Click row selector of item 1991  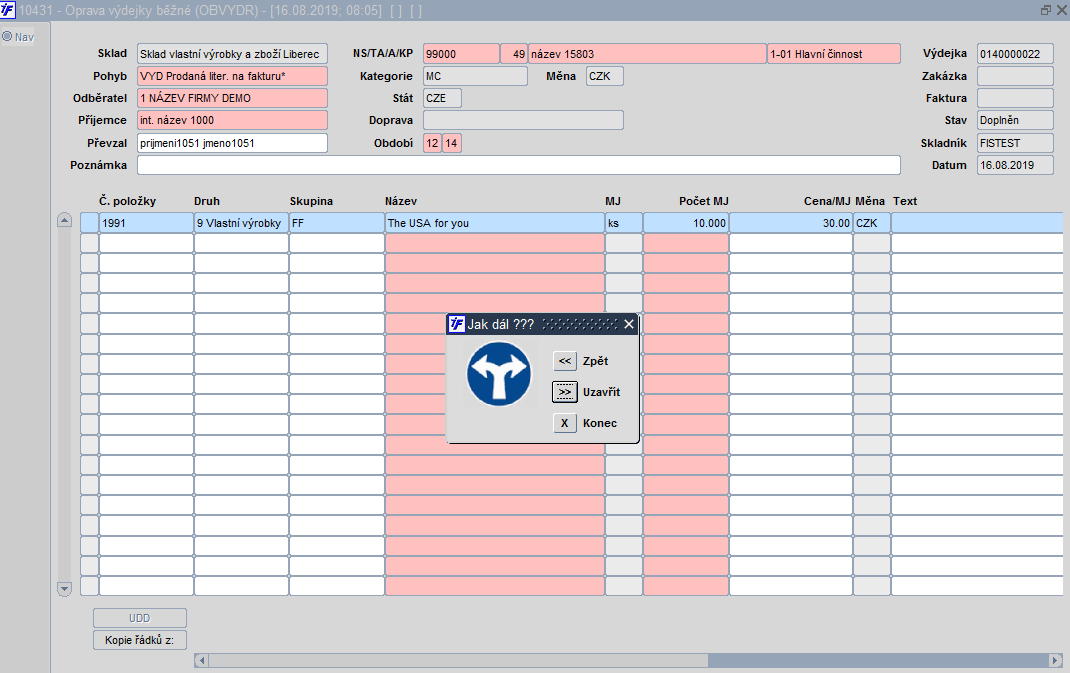click(x=89, y=223)
